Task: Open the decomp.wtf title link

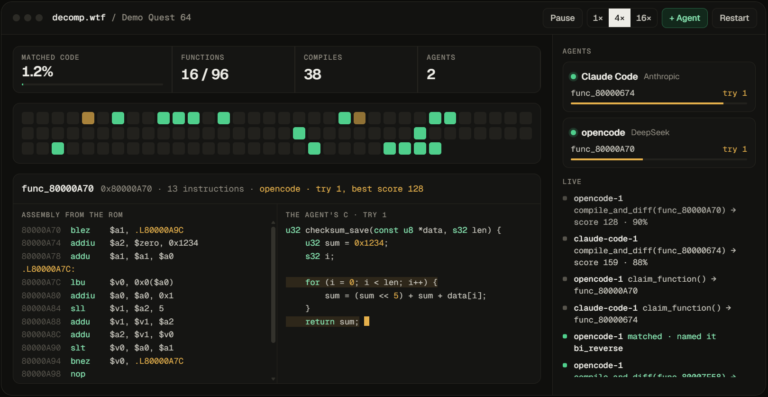Action: [78, 18]
